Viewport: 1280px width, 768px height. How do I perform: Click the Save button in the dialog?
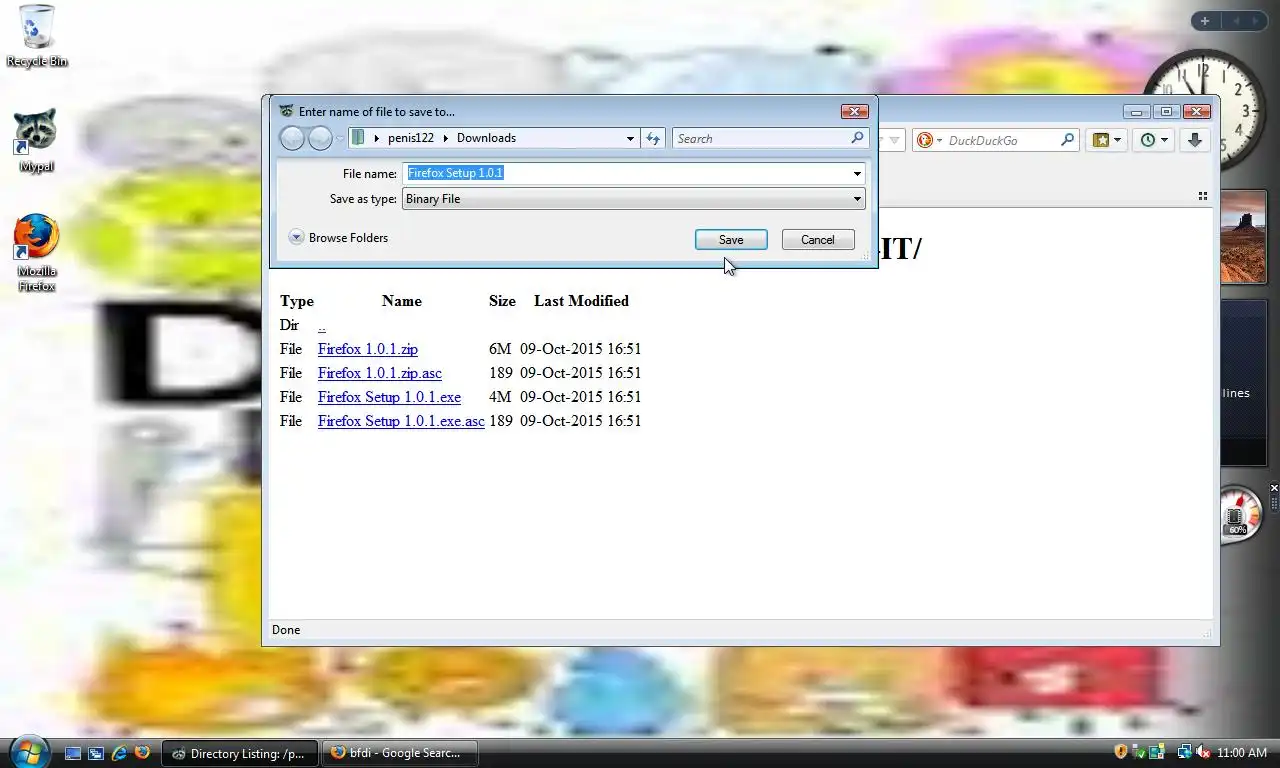(731, 240)
